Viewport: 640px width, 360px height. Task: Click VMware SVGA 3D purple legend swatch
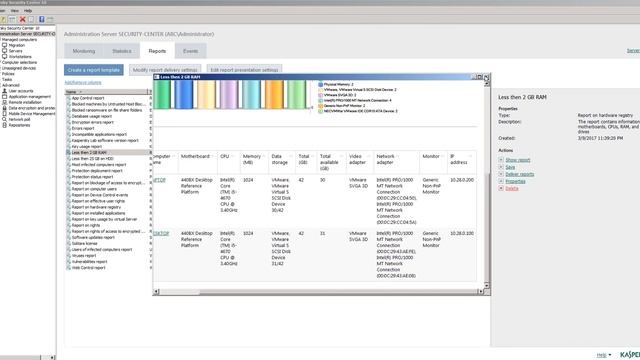(320, 95)
